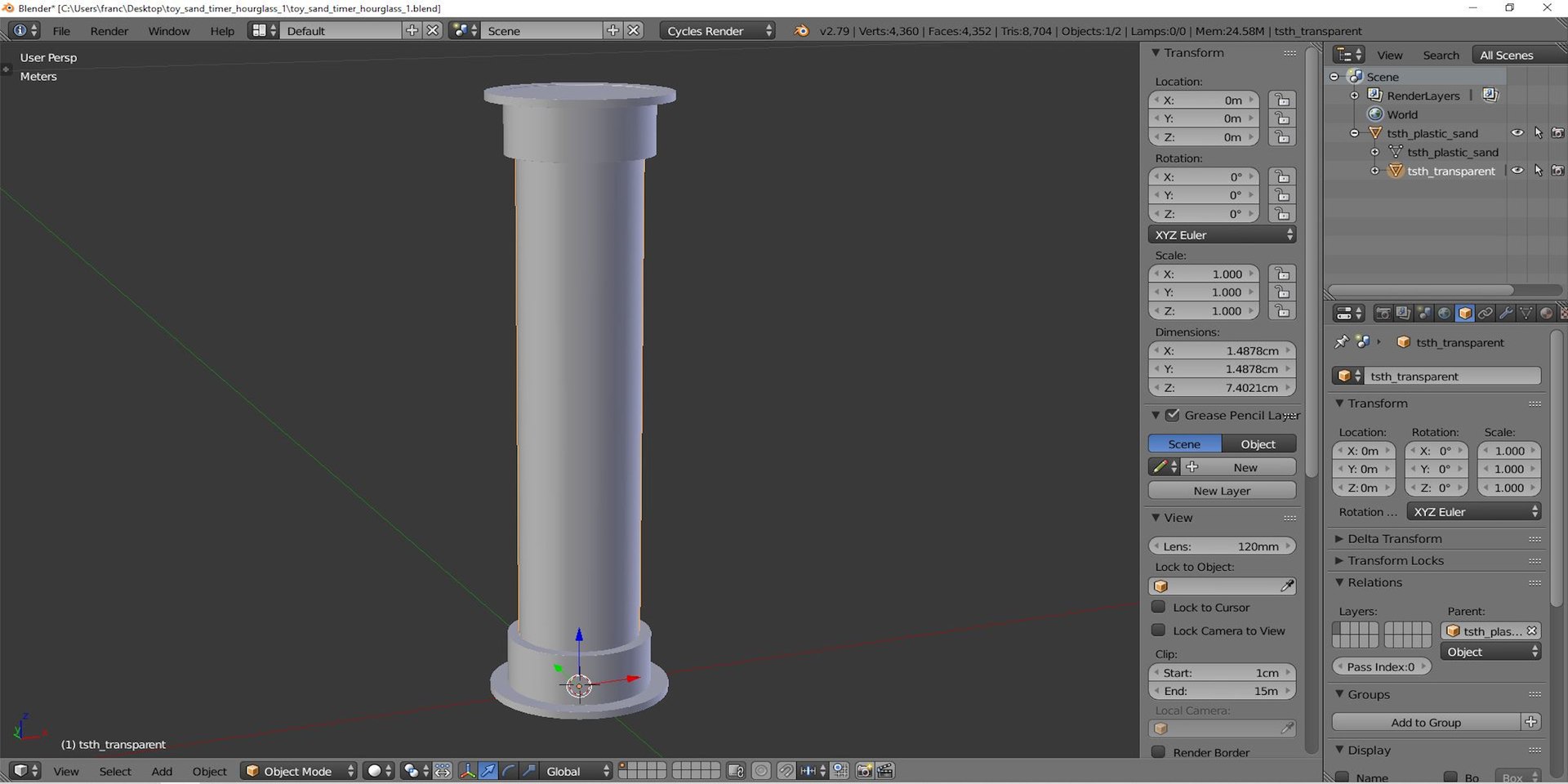Hide tsth_plastic_sand parent with eye icon
Image resolution: width=1568 pixels, height=784 pixels.
1517,133
